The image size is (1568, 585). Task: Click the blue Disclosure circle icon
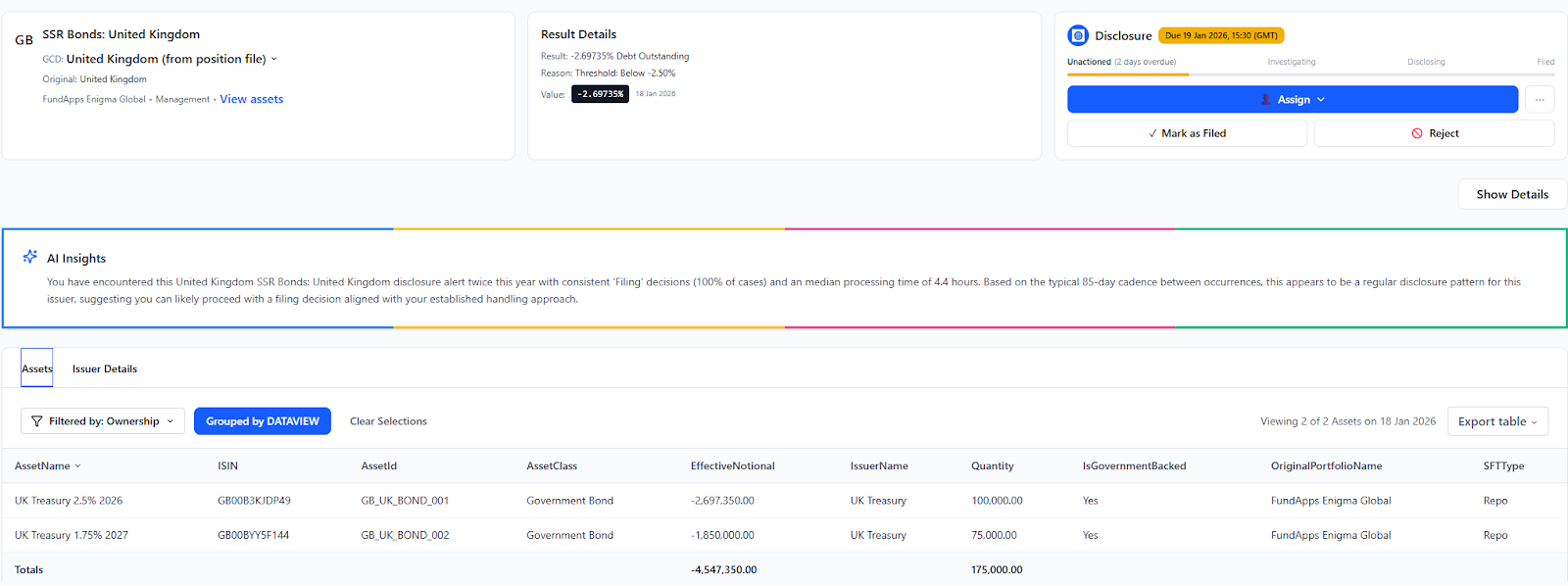[1078, 35]
